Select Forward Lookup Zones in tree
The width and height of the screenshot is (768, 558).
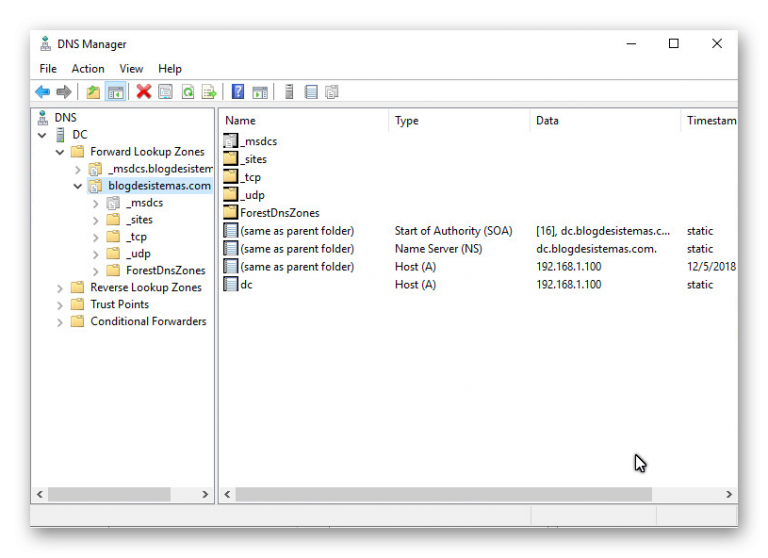(147, 152)
